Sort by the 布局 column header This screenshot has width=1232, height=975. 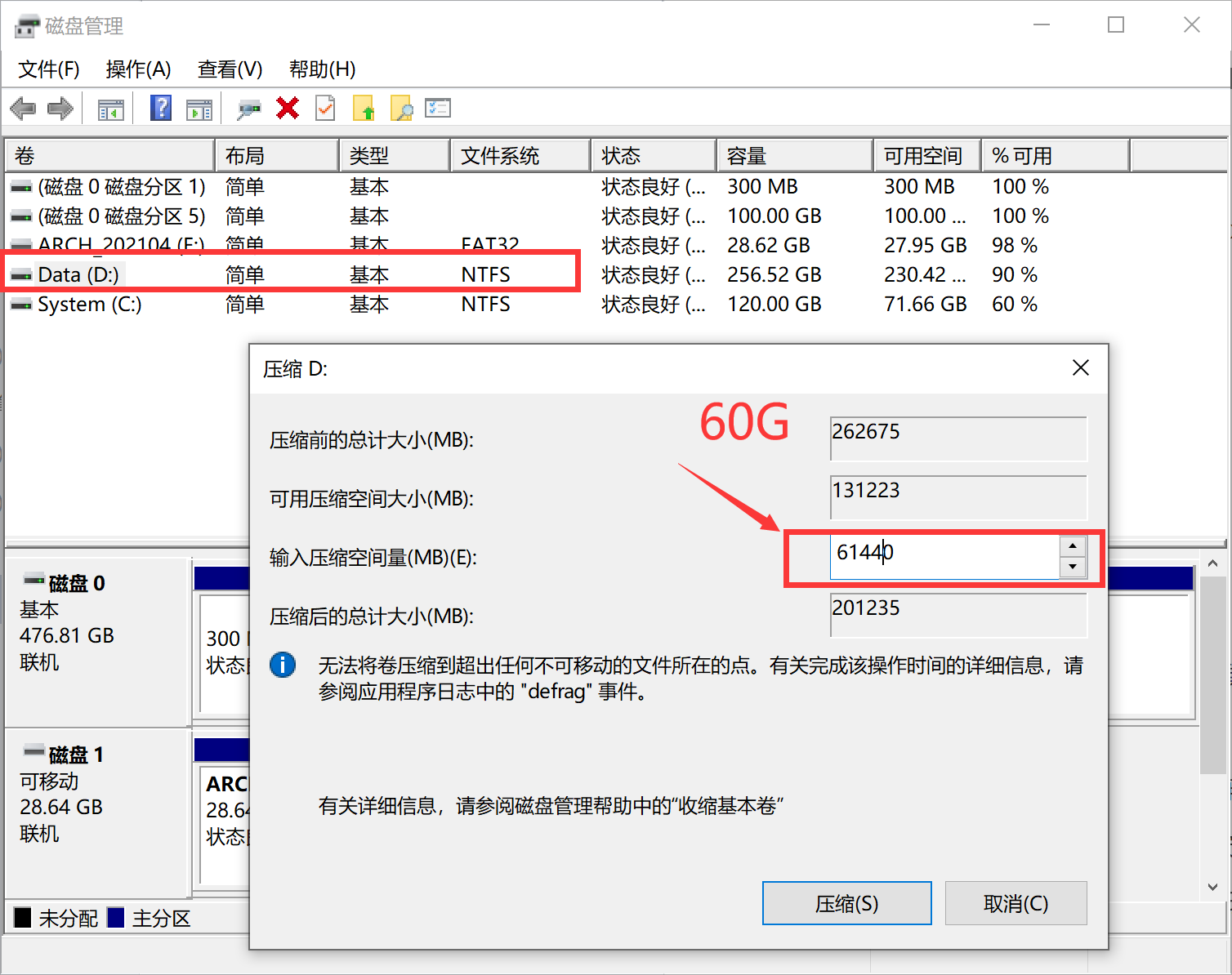pos(277,156)
